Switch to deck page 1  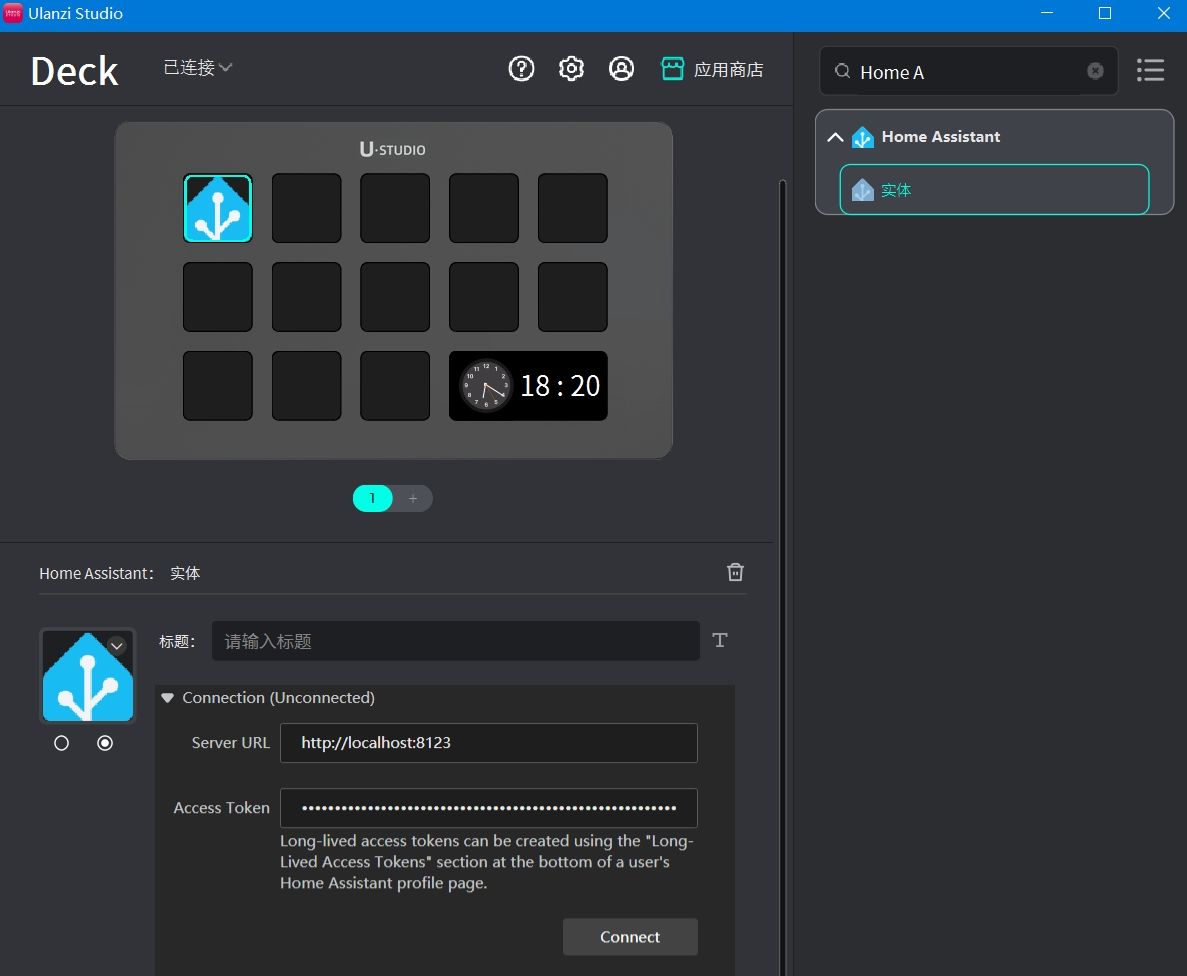tap(372, 498)
